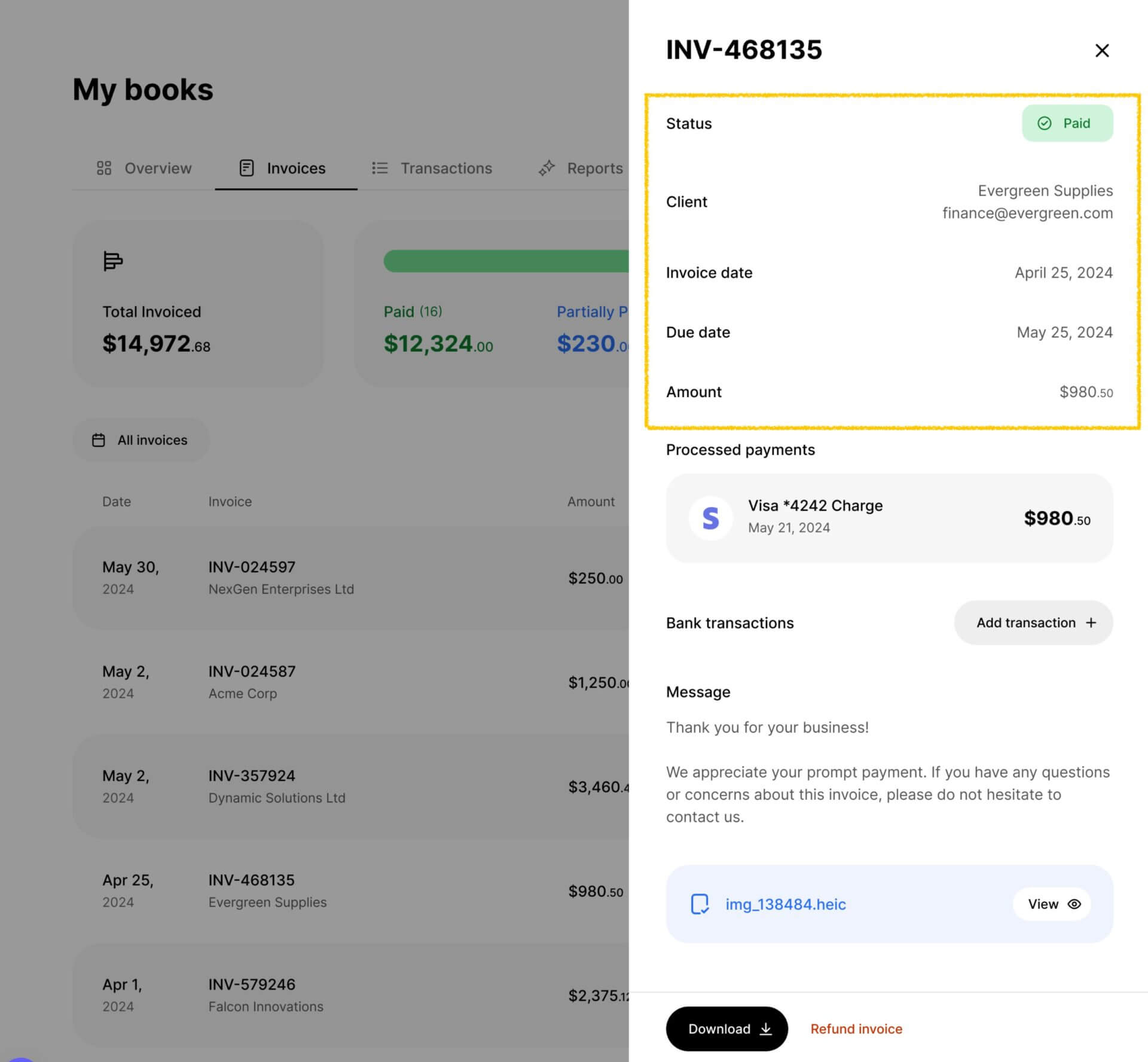Click the chart icon in the Total Invoiced card

112,261
